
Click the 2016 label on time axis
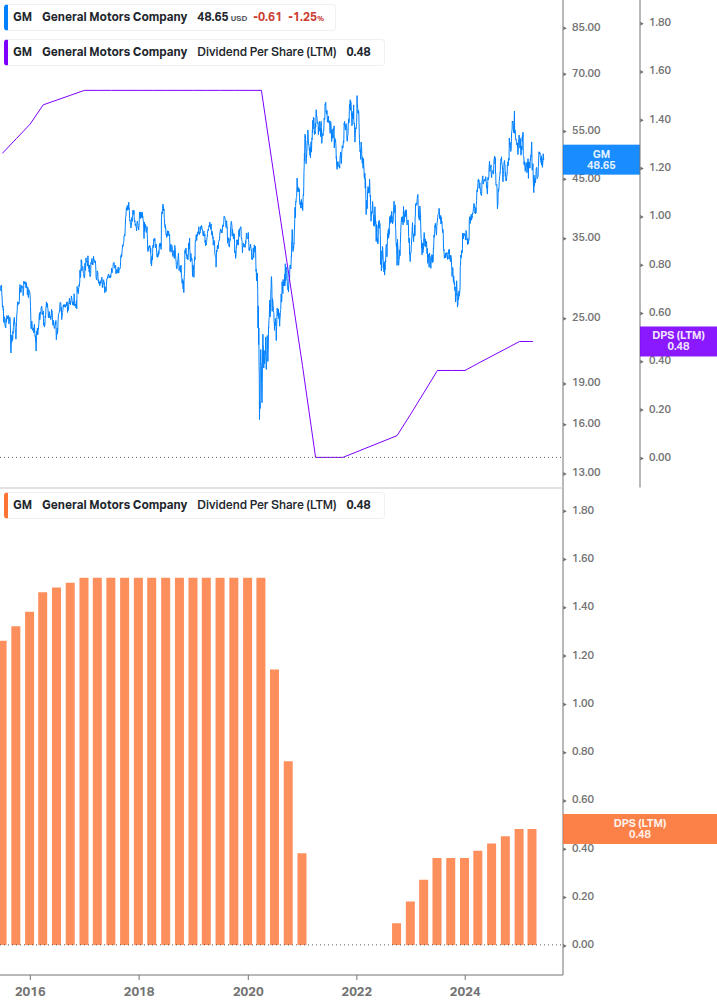tap(30, 992)
